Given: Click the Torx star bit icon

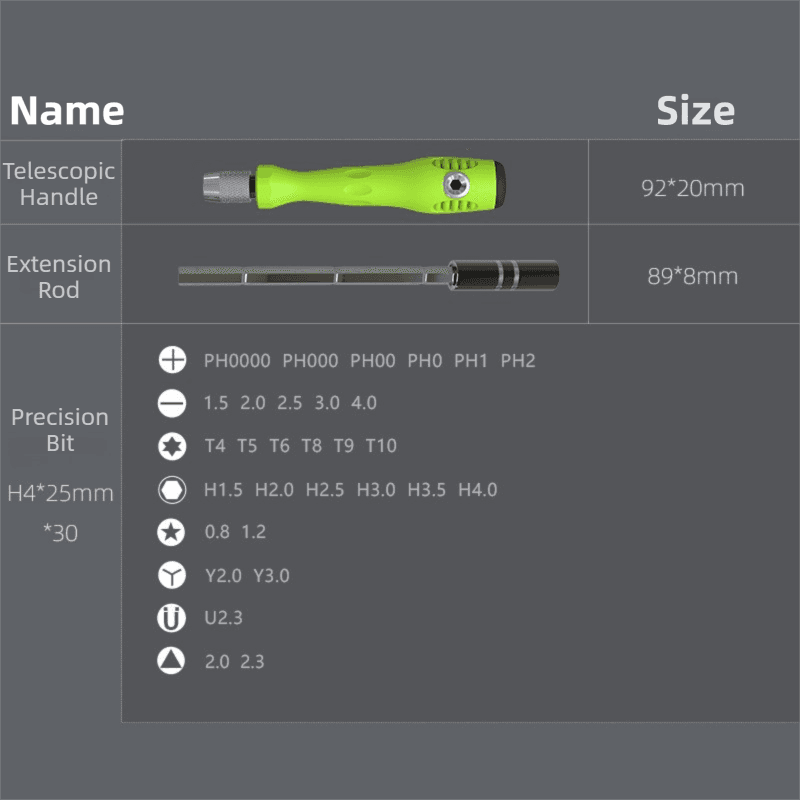Looking at the screenshot, I should (172, 446).
